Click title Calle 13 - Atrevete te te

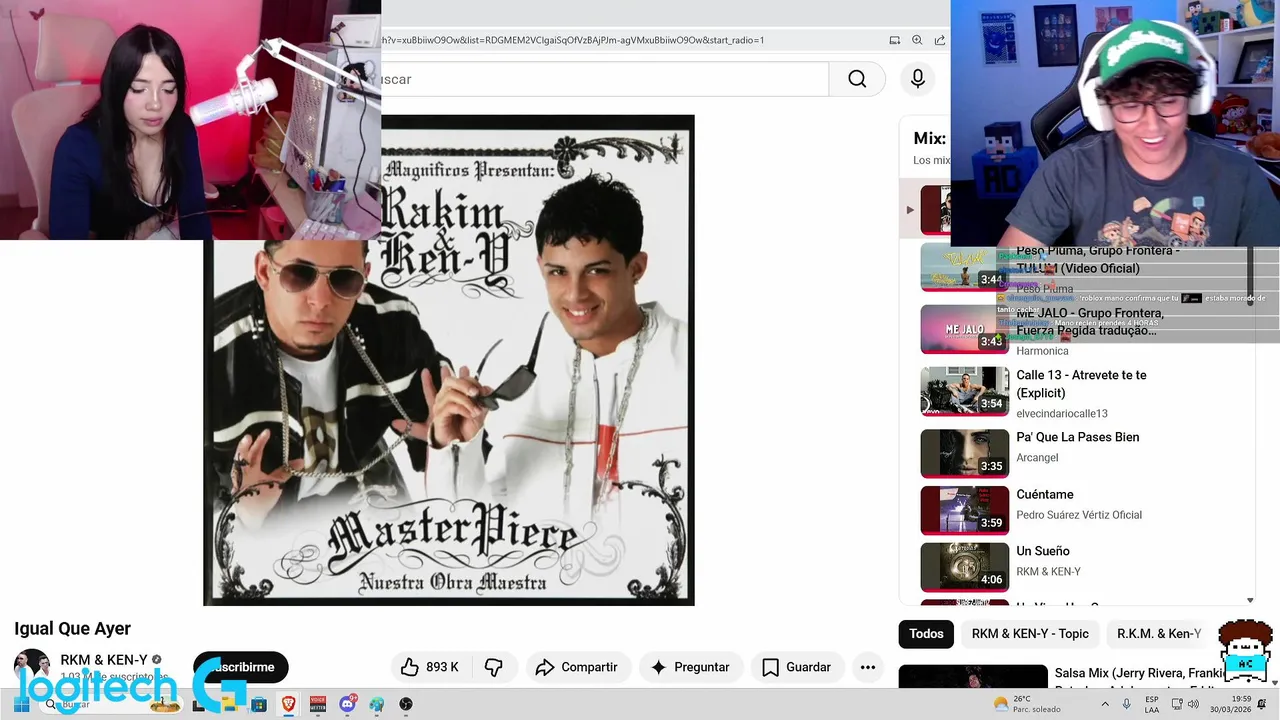click(x=1081, y=384)
